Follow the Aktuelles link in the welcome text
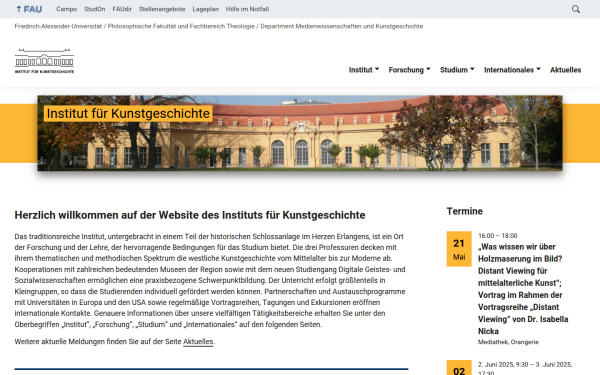The height and width of the screenshot is (375, 600). point(198,342)
